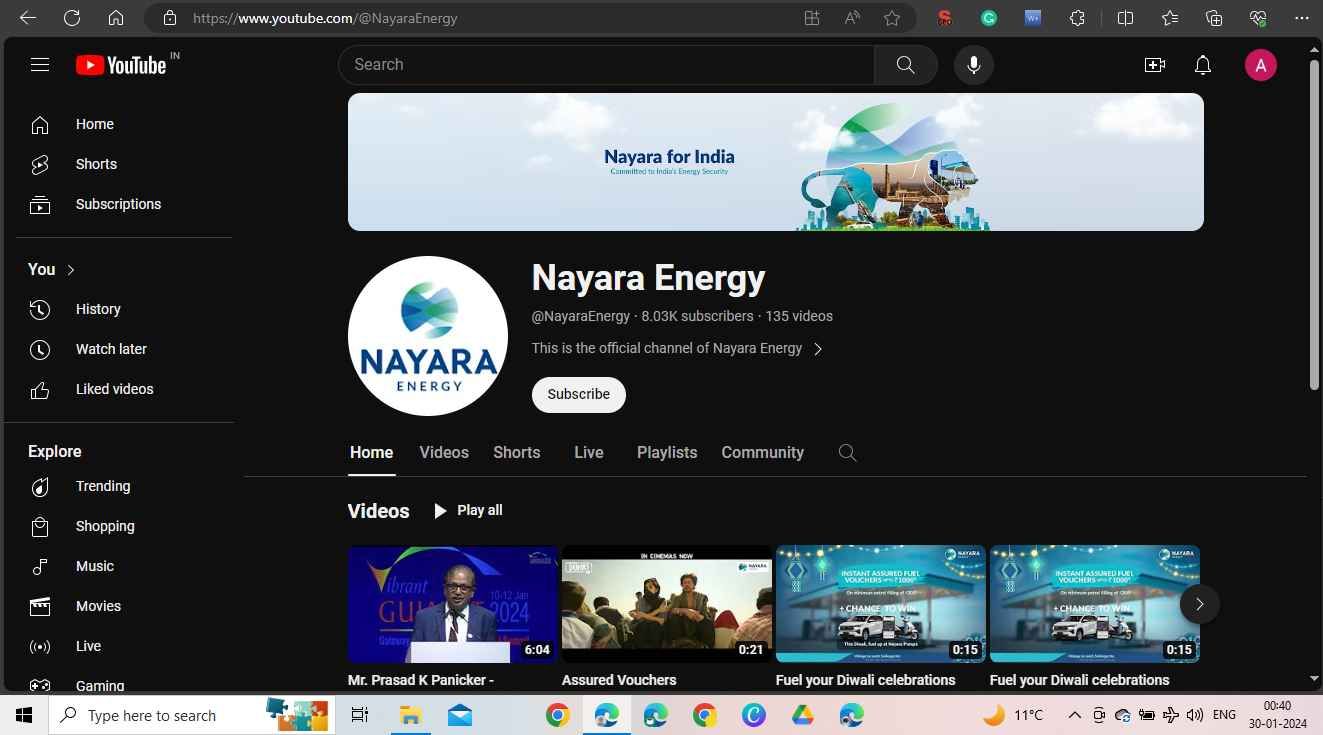The height and width of the screenshot is (735, 1323).
Task: Open Watch later from the sidebar
Action: click(111, 348)
